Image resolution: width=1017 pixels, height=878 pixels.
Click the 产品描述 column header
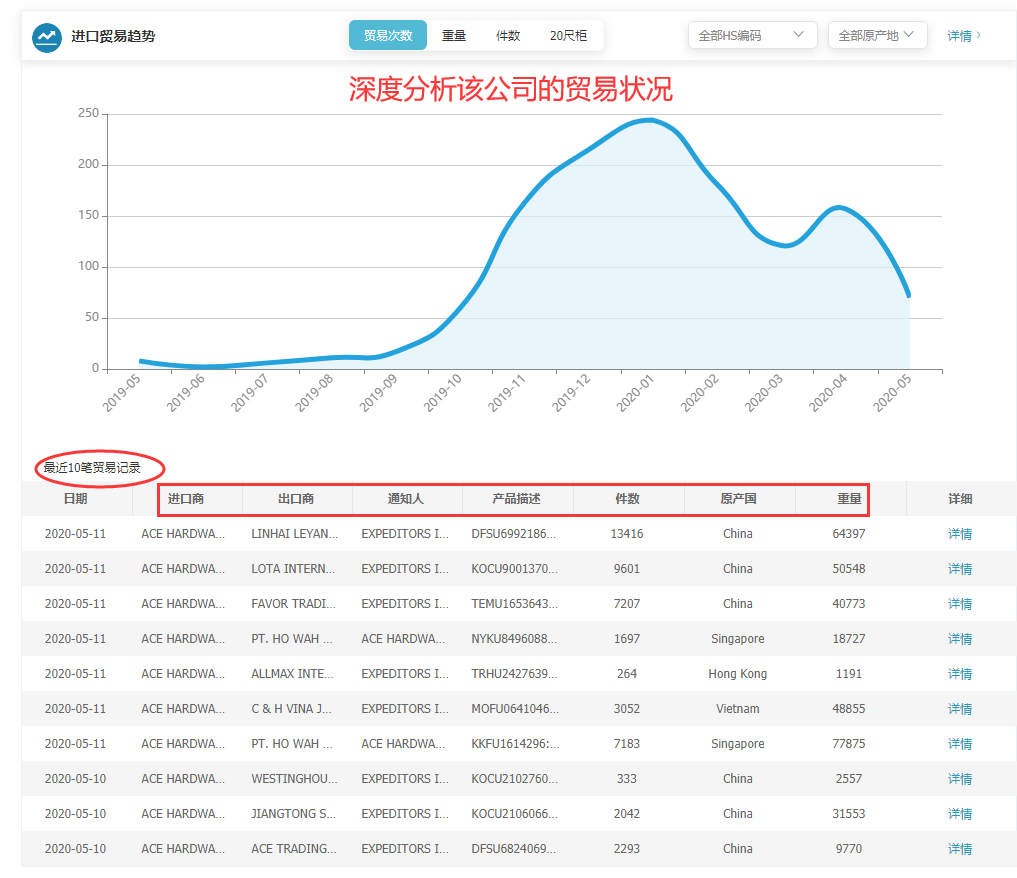(516, 499)
